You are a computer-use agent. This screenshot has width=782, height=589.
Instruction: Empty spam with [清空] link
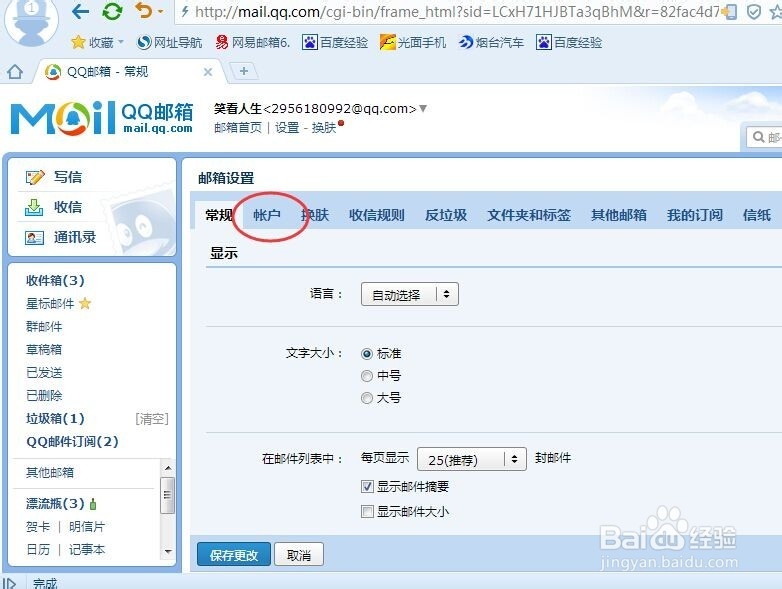pos(152,419)
